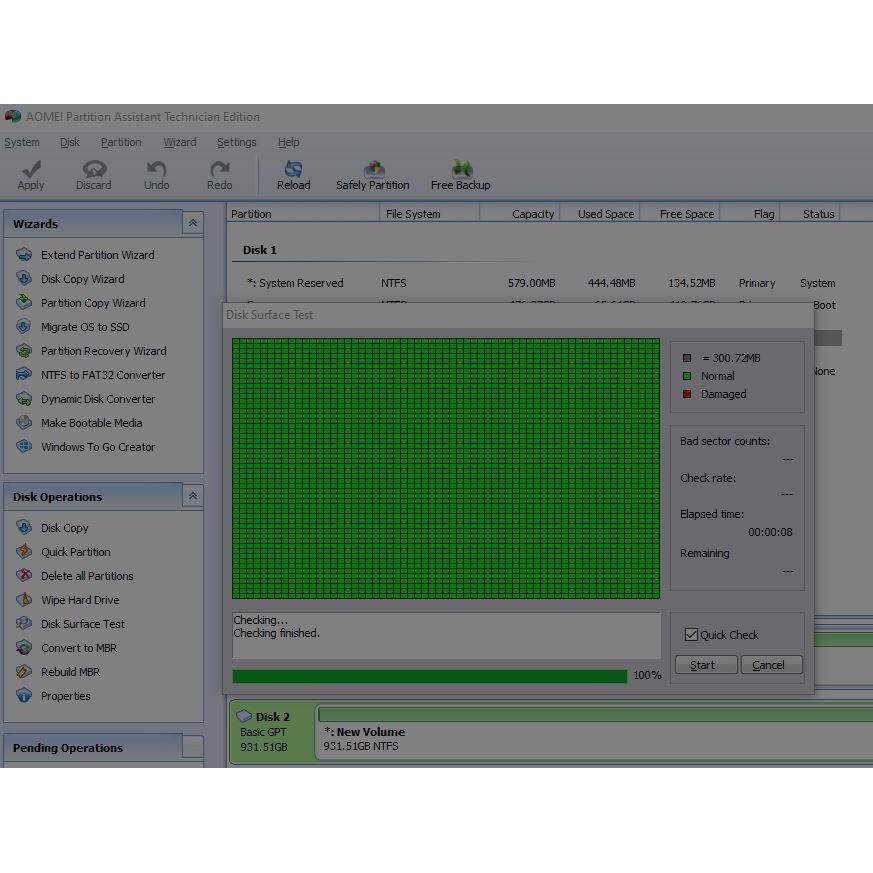
Task: Select Rebuild MBR operation
Action: [58, 671]
